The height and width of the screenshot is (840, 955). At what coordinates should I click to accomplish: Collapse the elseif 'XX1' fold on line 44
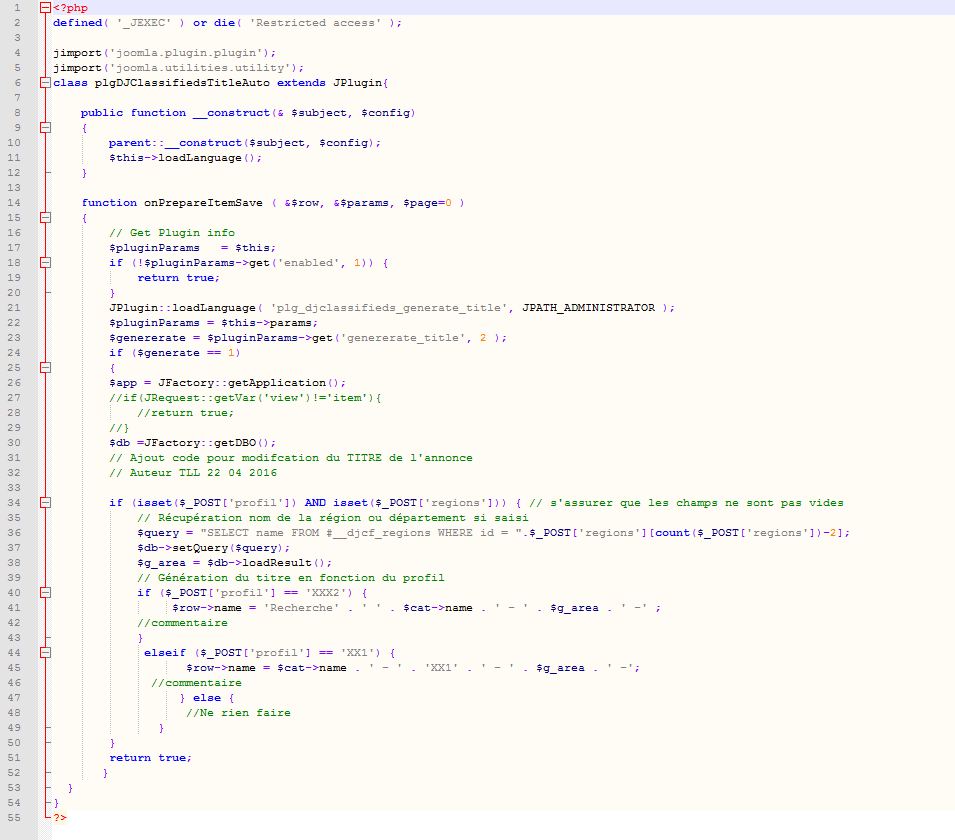(45, 652)
